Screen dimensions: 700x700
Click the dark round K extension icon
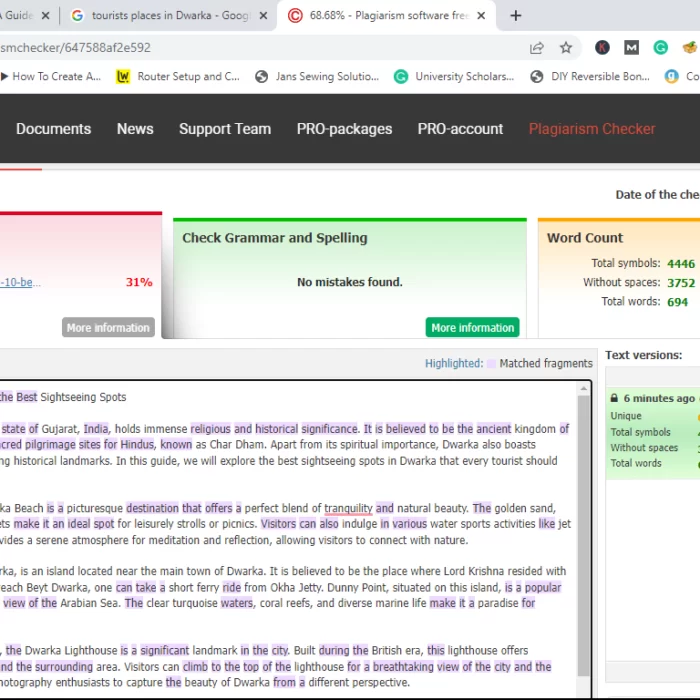pyautogui.click(x=603, y=47)
